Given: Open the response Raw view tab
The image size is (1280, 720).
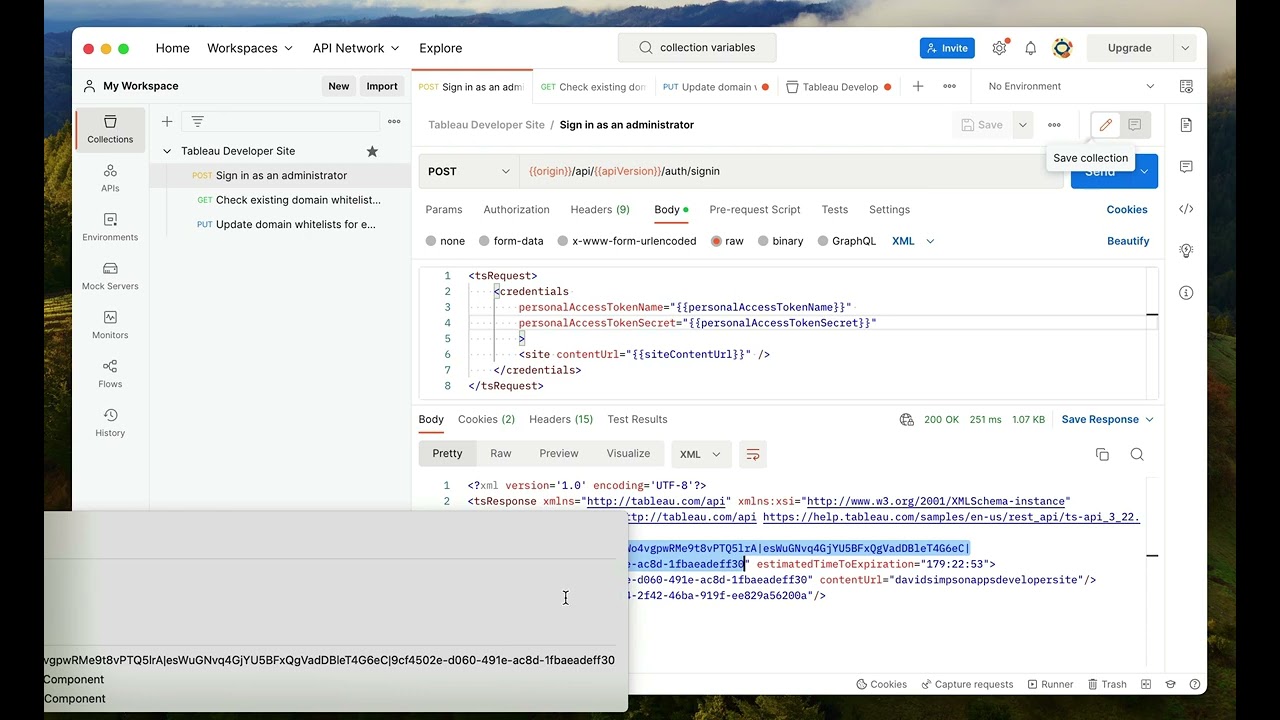Looking at the screenshot, I should click(501, 454).
